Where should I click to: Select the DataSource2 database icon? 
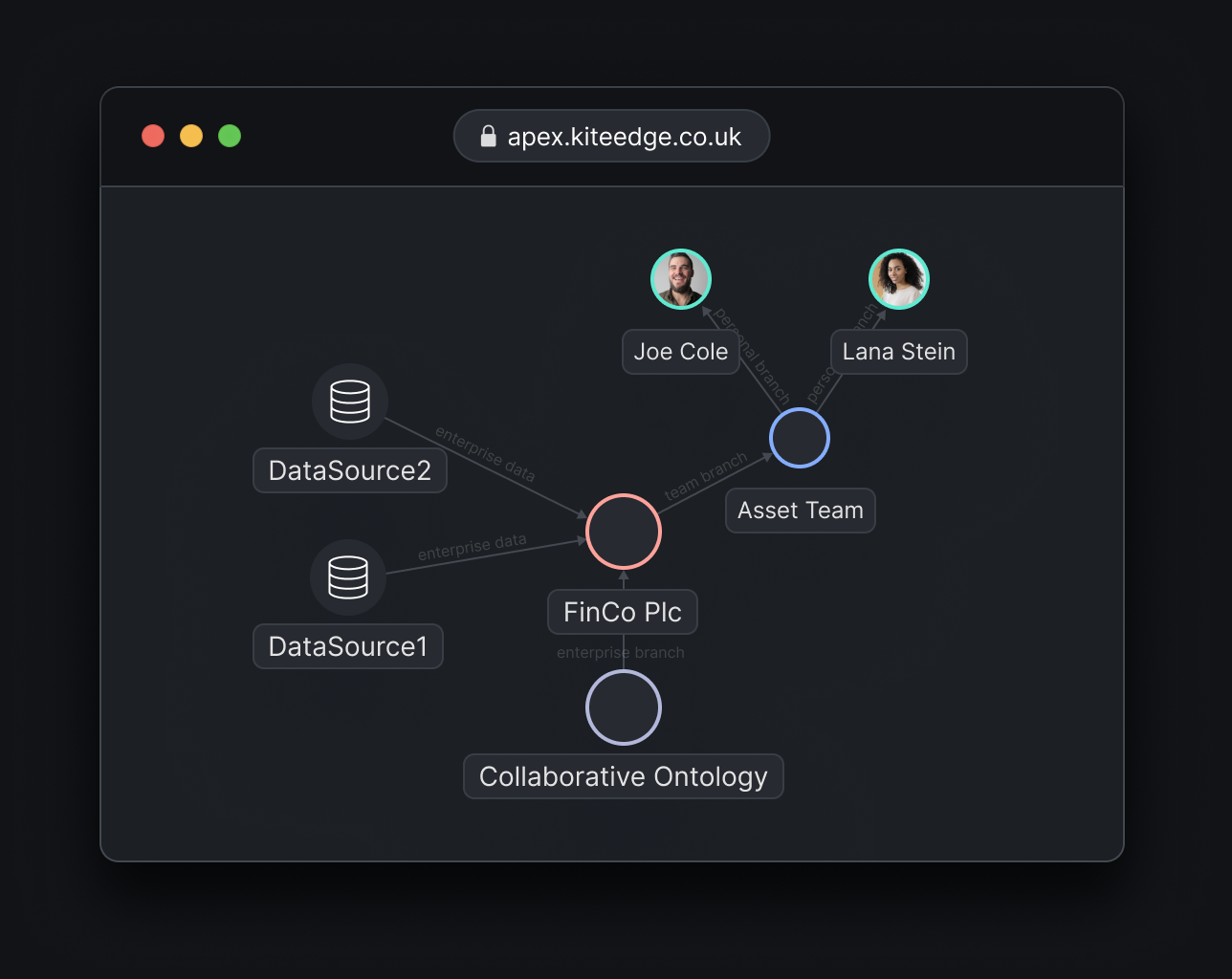click(349, 401)
